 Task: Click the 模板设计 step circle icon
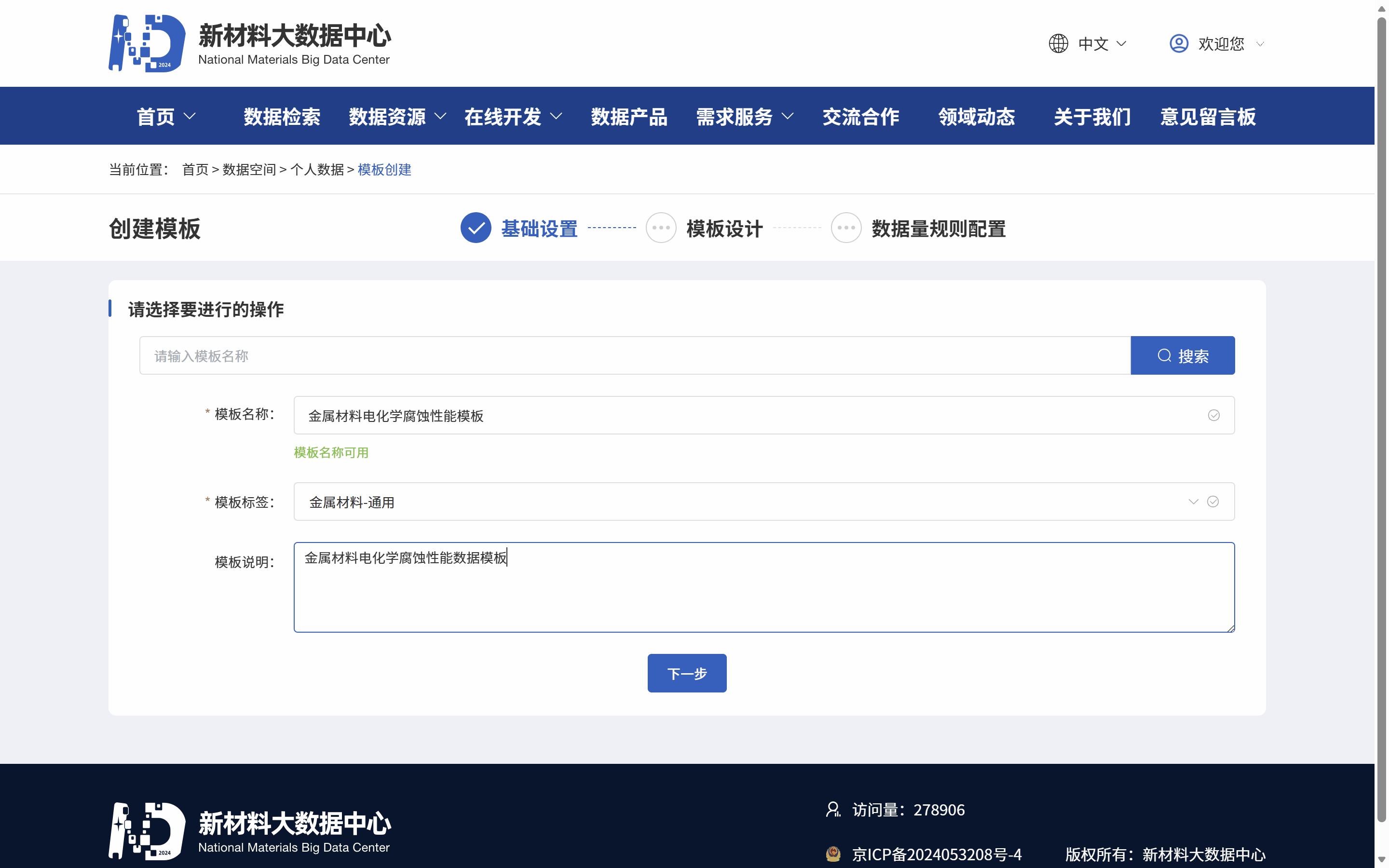click(x=661, y=228)
